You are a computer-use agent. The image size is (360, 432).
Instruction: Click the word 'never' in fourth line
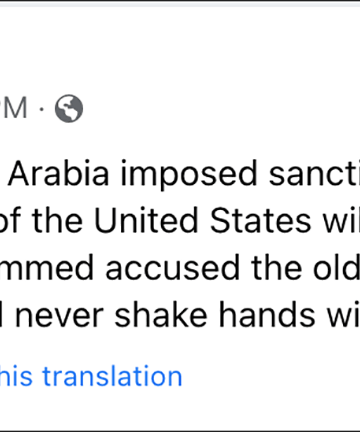point(59,315)
